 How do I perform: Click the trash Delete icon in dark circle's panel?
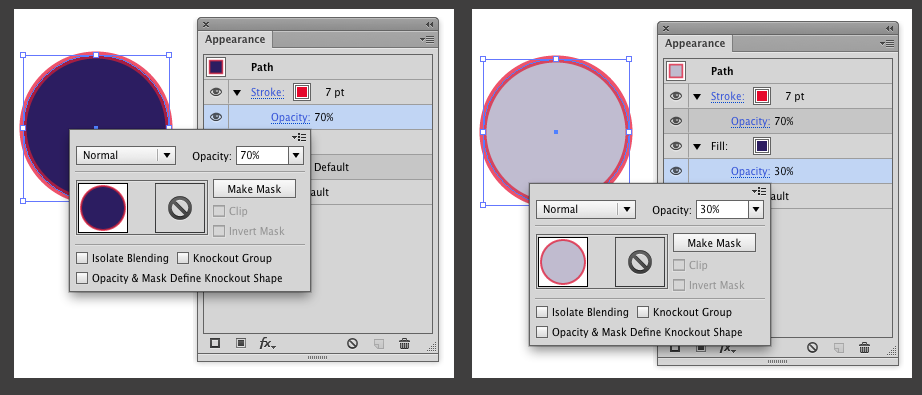[405, 344]
